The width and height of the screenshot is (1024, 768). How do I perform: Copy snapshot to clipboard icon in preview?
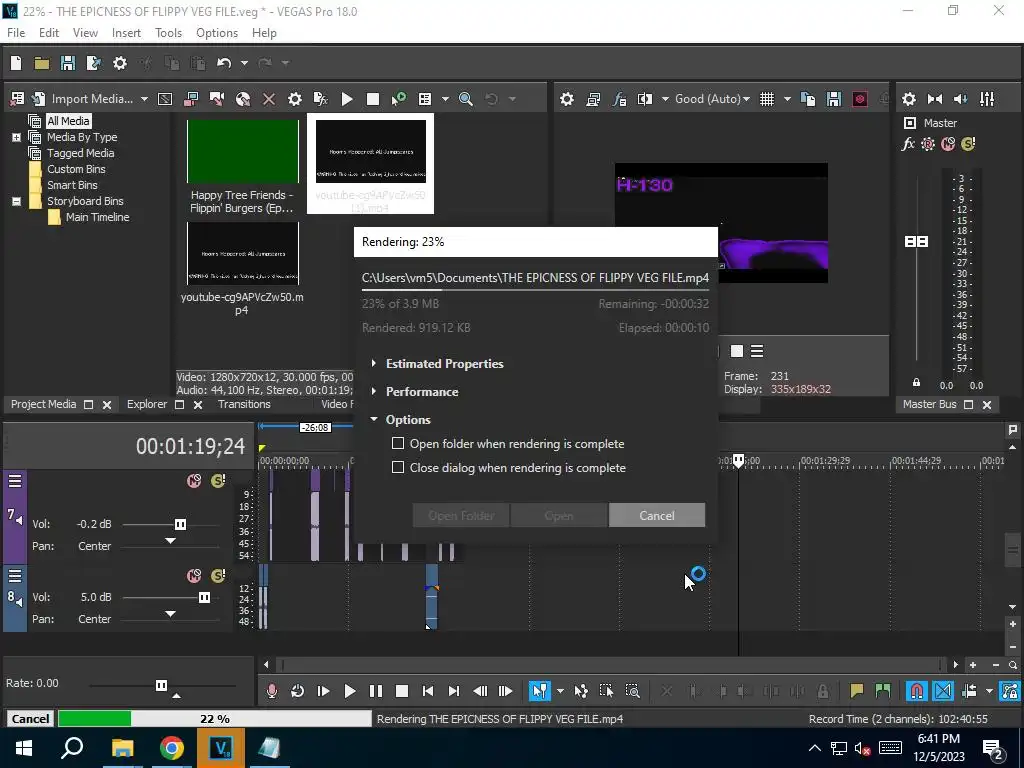click(808, 99)
